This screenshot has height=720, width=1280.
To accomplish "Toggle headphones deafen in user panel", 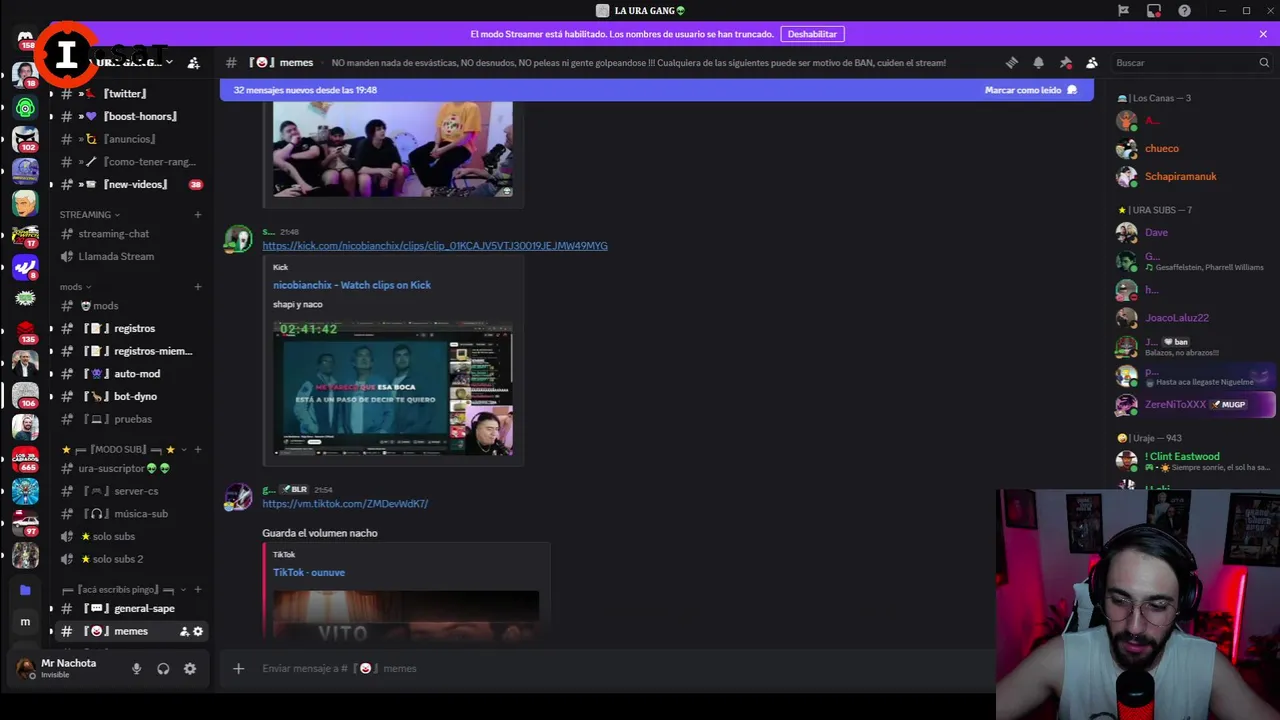I will pos(163,668).
